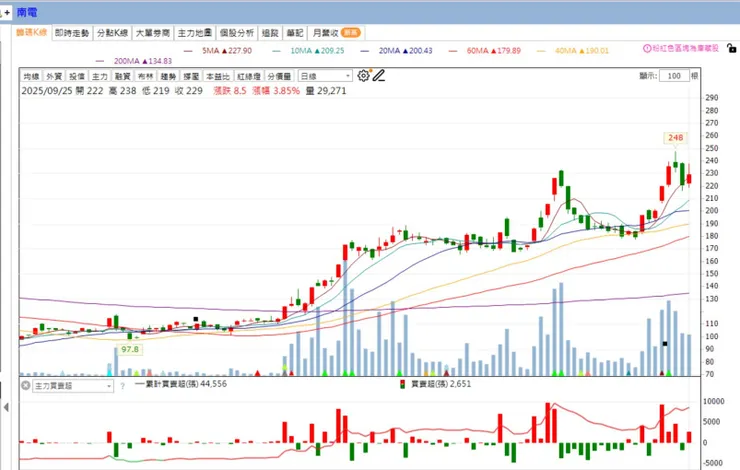Open the 日線 period dropdown
Image resolution: width=740 pixels, height=470 pixels.
(325, 76)
